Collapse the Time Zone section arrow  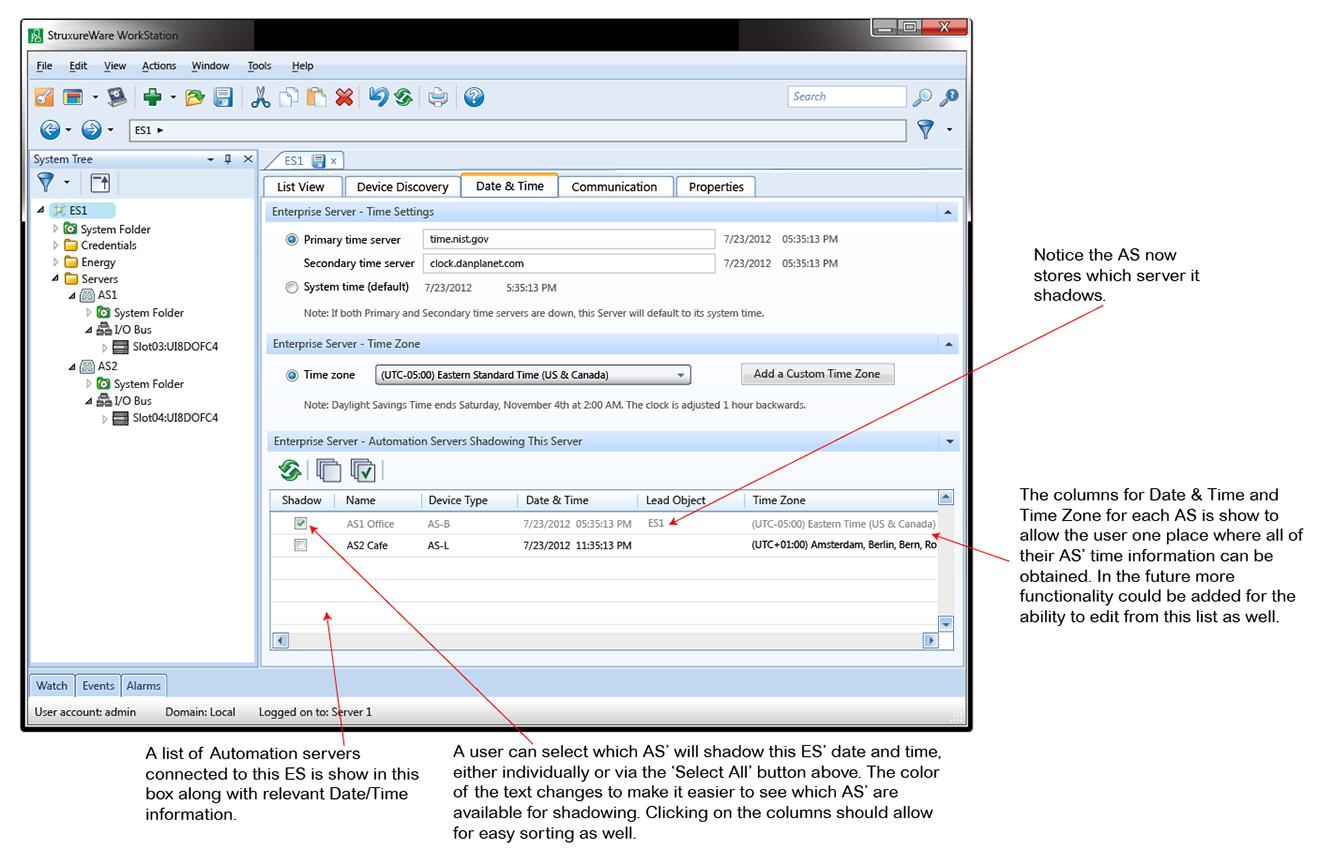tap(948, 344)
